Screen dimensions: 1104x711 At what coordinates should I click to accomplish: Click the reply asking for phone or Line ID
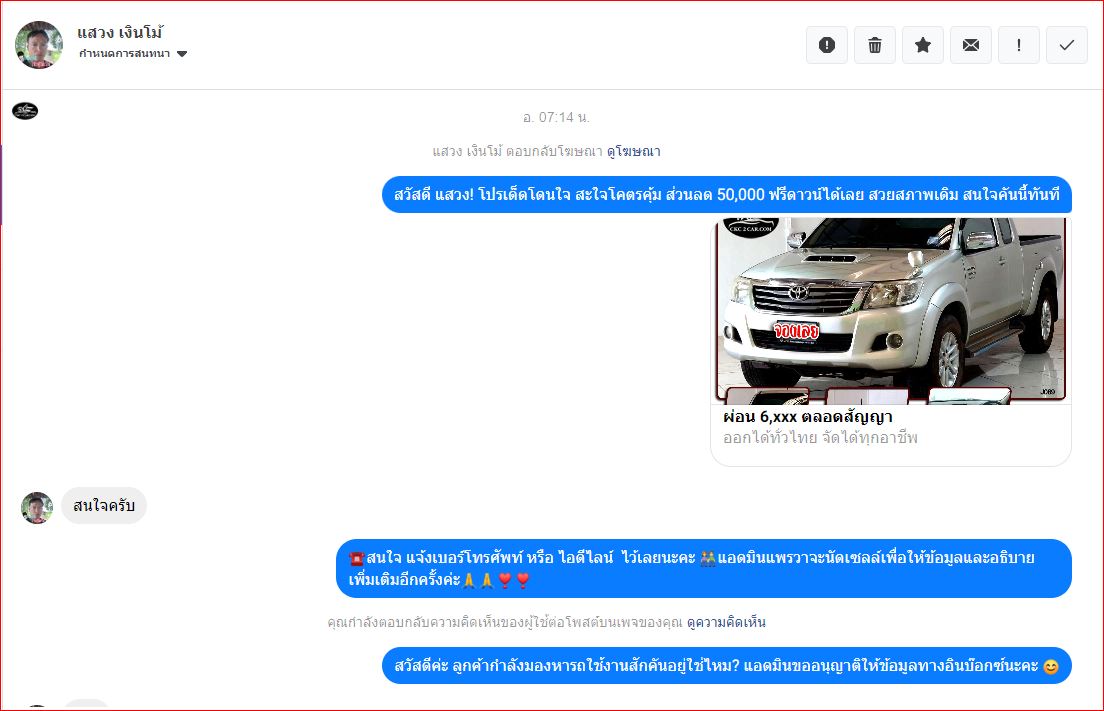(x=703, y=568)
